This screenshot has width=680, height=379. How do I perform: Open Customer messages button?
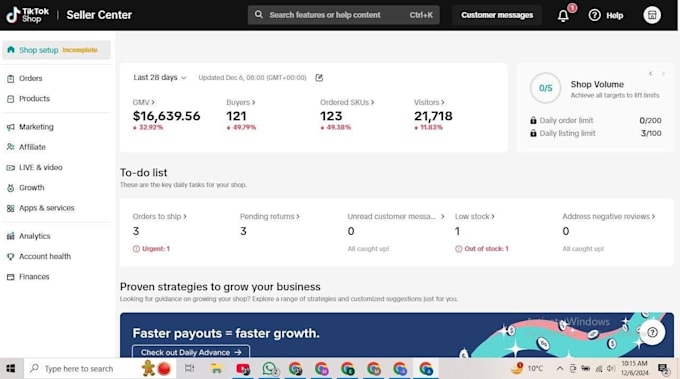[x=497, y=15]
